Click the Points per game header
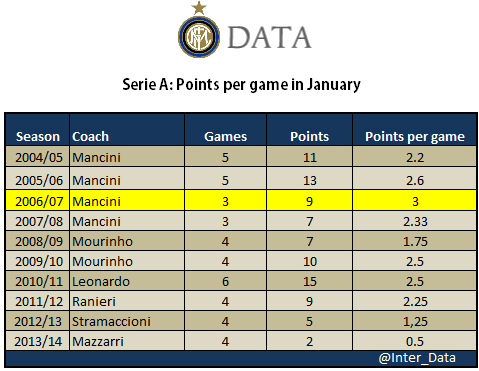The width and height of the screenshot is (479, 371). (415, 137)
